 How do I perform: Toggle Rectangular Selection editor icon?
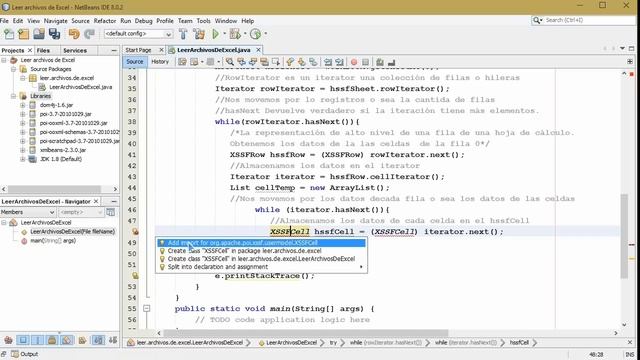click(x=276, y=62)
